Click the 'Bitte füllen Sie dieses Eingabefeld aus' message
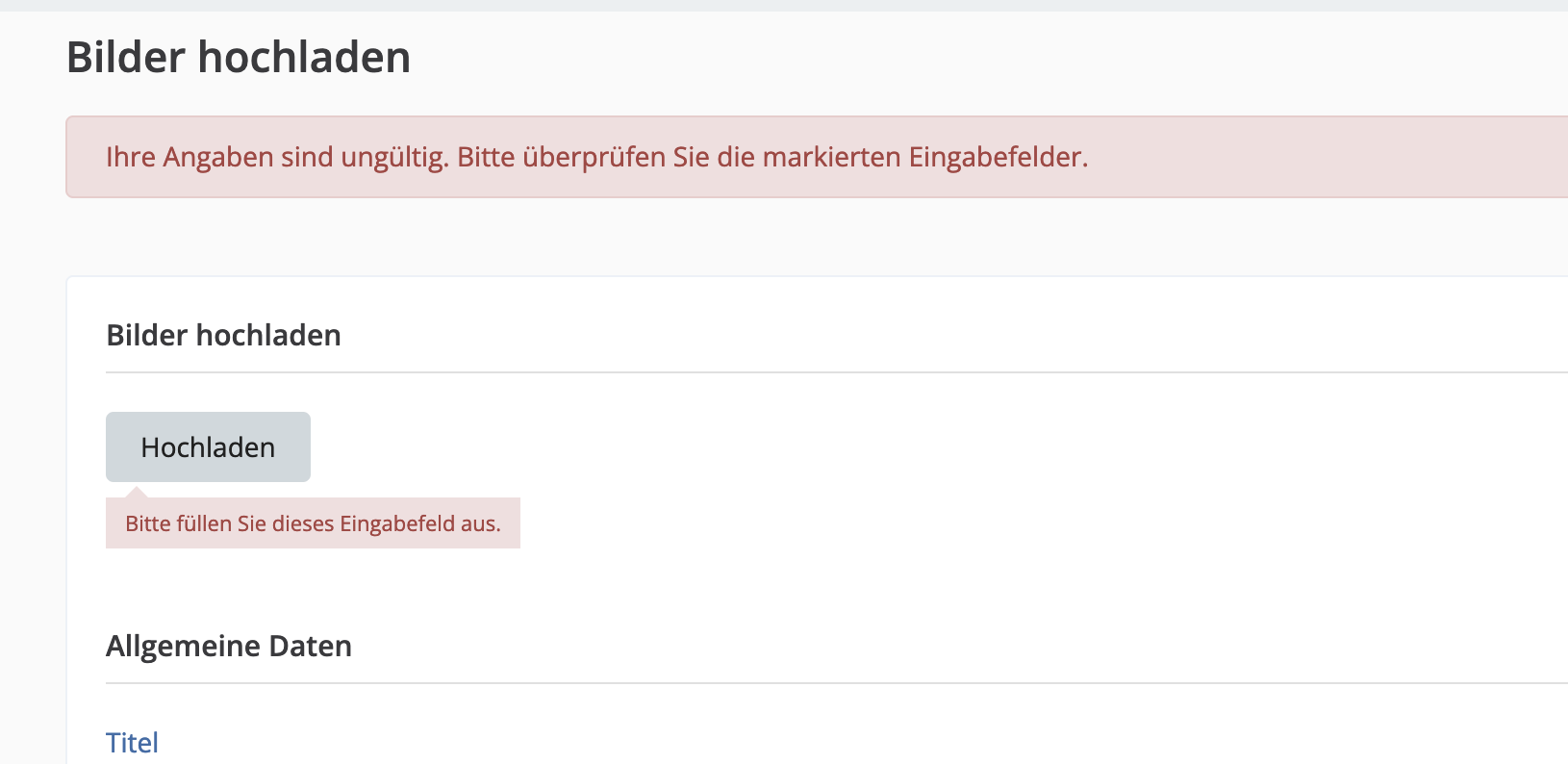 [x=313, y=524]
